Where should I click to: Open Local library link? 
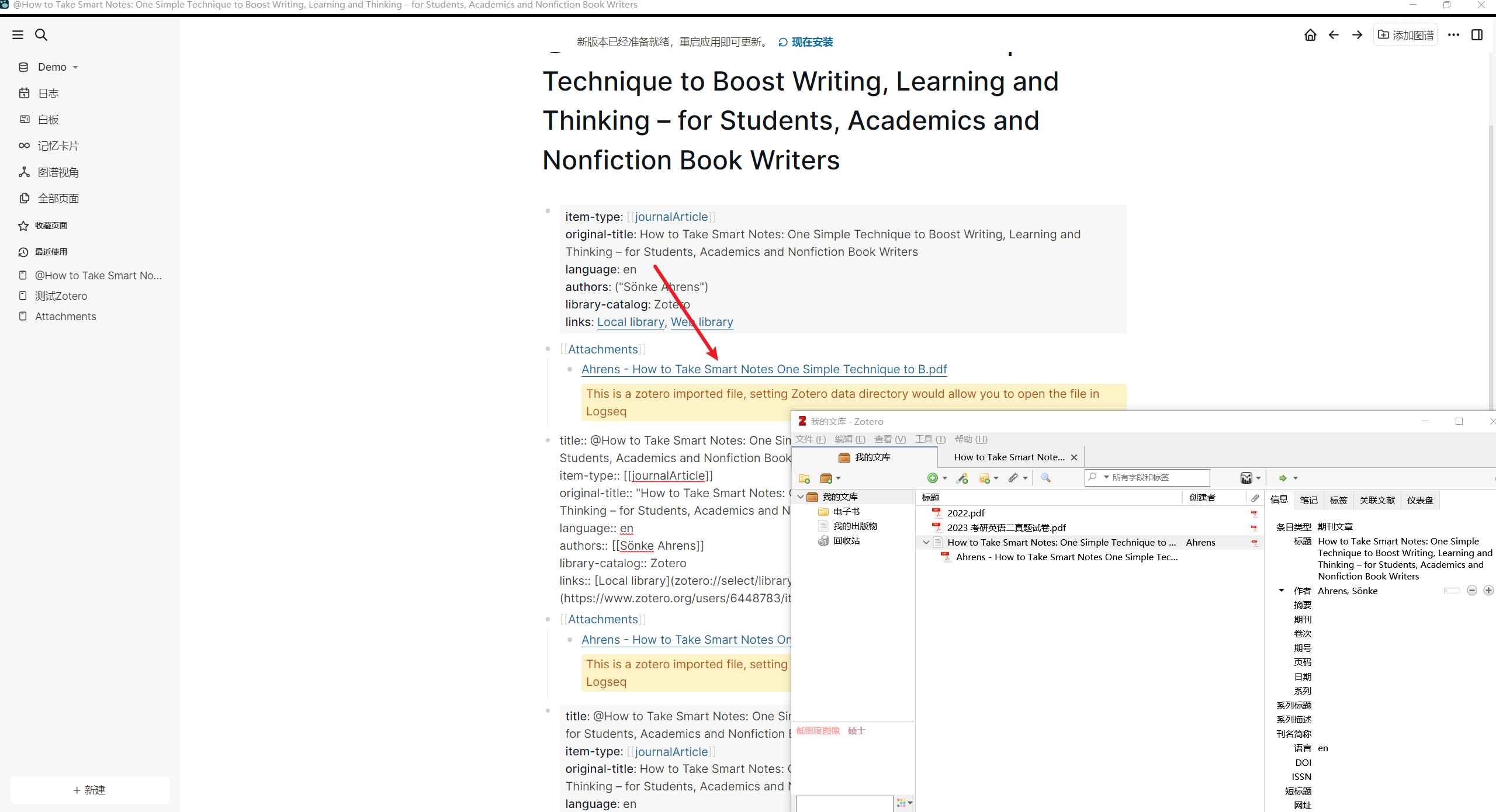point(630,322)
